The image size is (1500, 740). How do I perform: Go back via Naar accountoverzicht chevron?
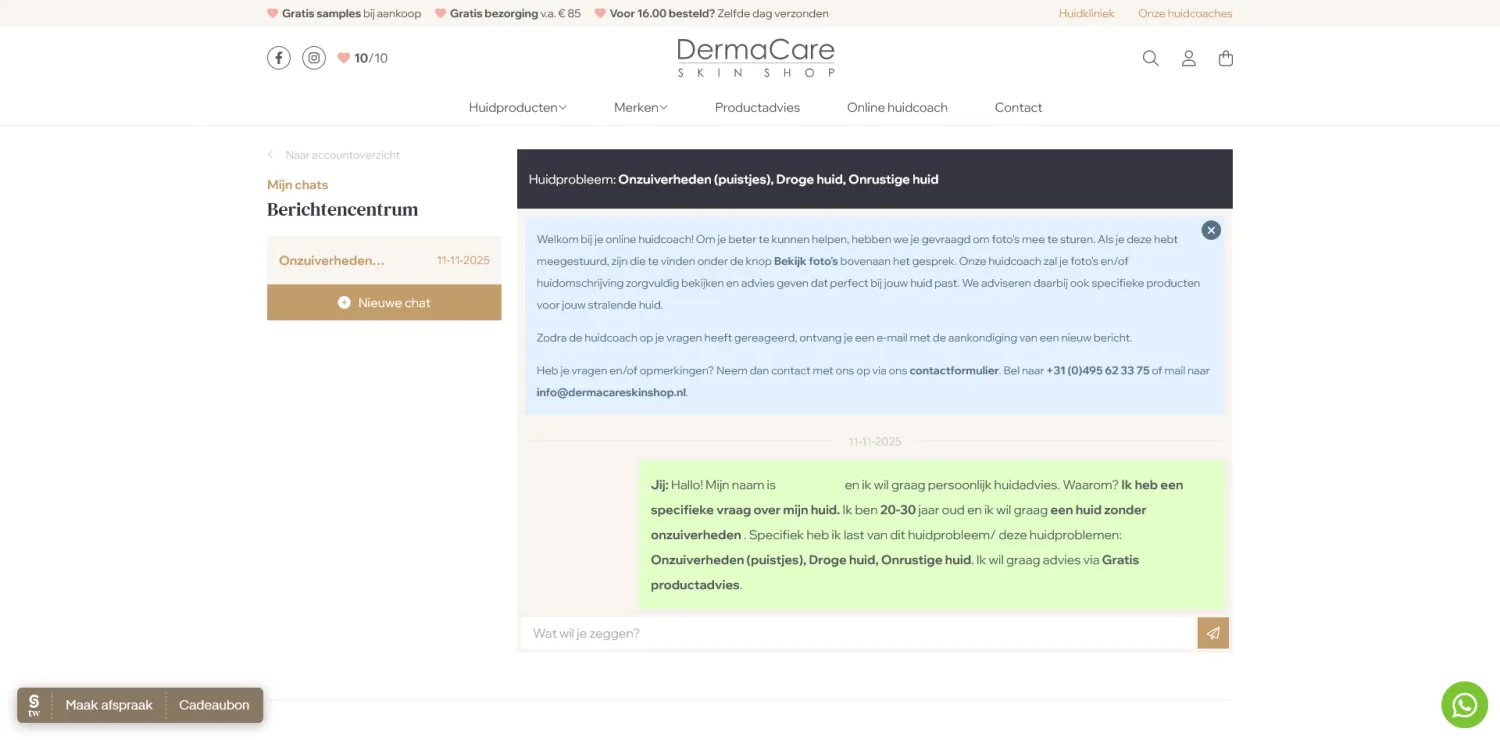coord(270,154)
